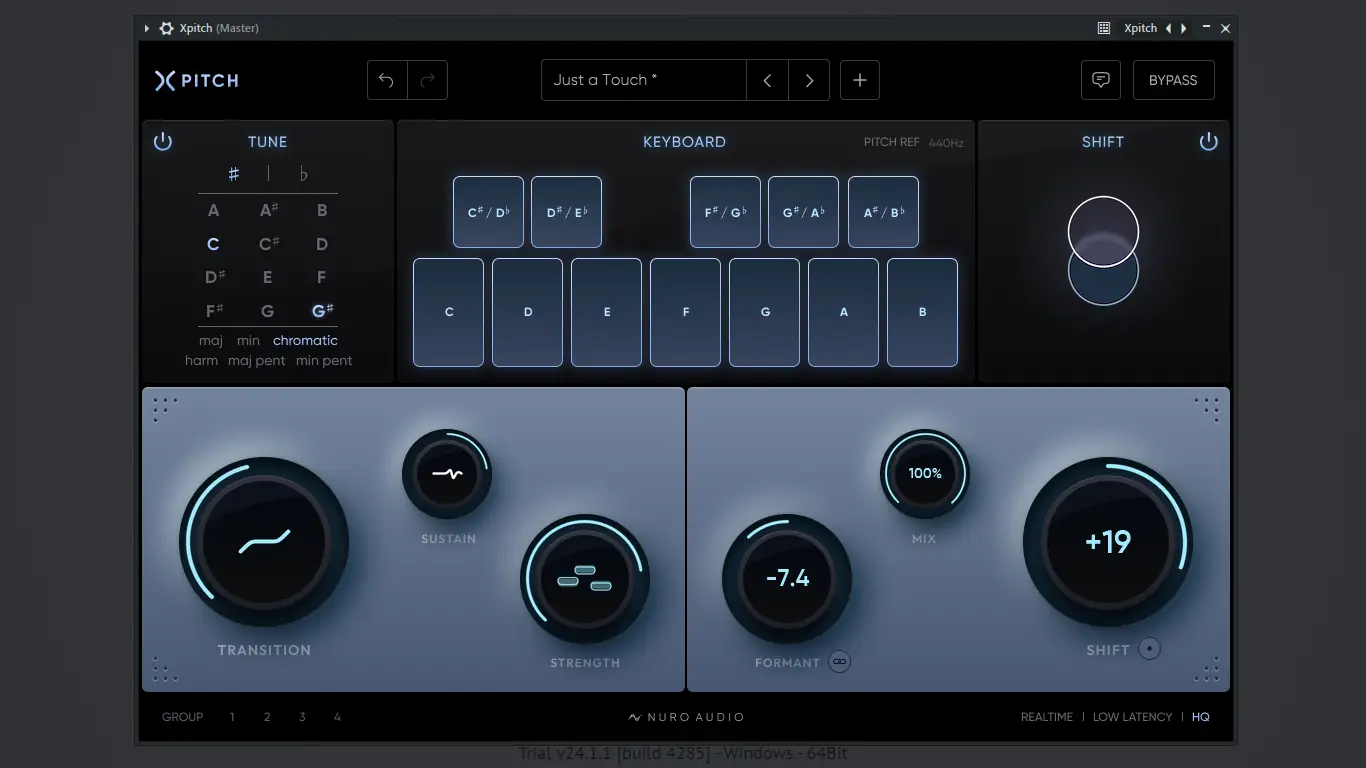
Task: Toggle the formant link icon
Action: pyautogui.click(x=840, y=662)
